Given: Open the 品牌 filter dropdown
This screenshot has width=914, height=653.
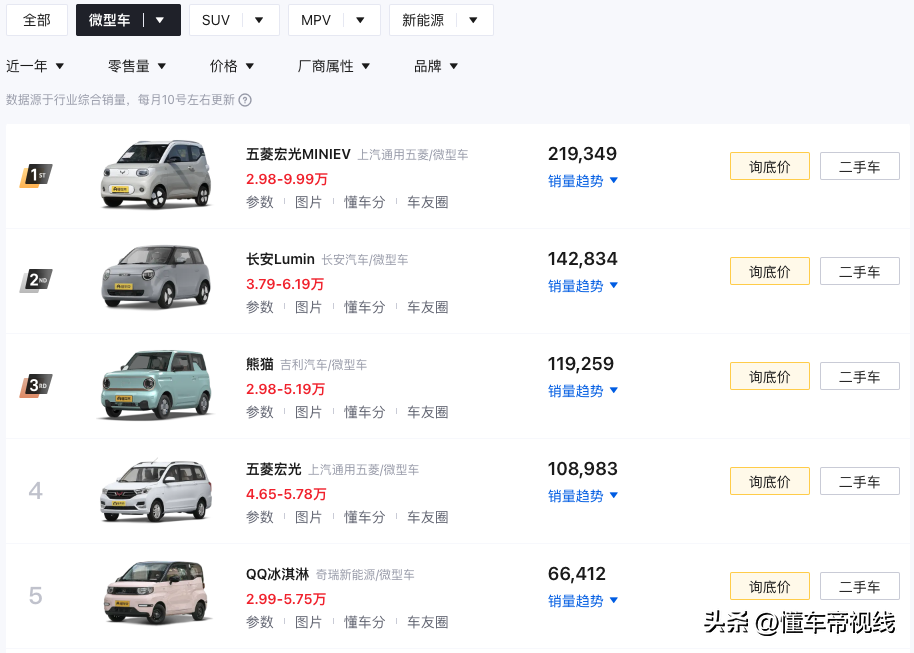Looking at the screenshot, I should 436,66.
